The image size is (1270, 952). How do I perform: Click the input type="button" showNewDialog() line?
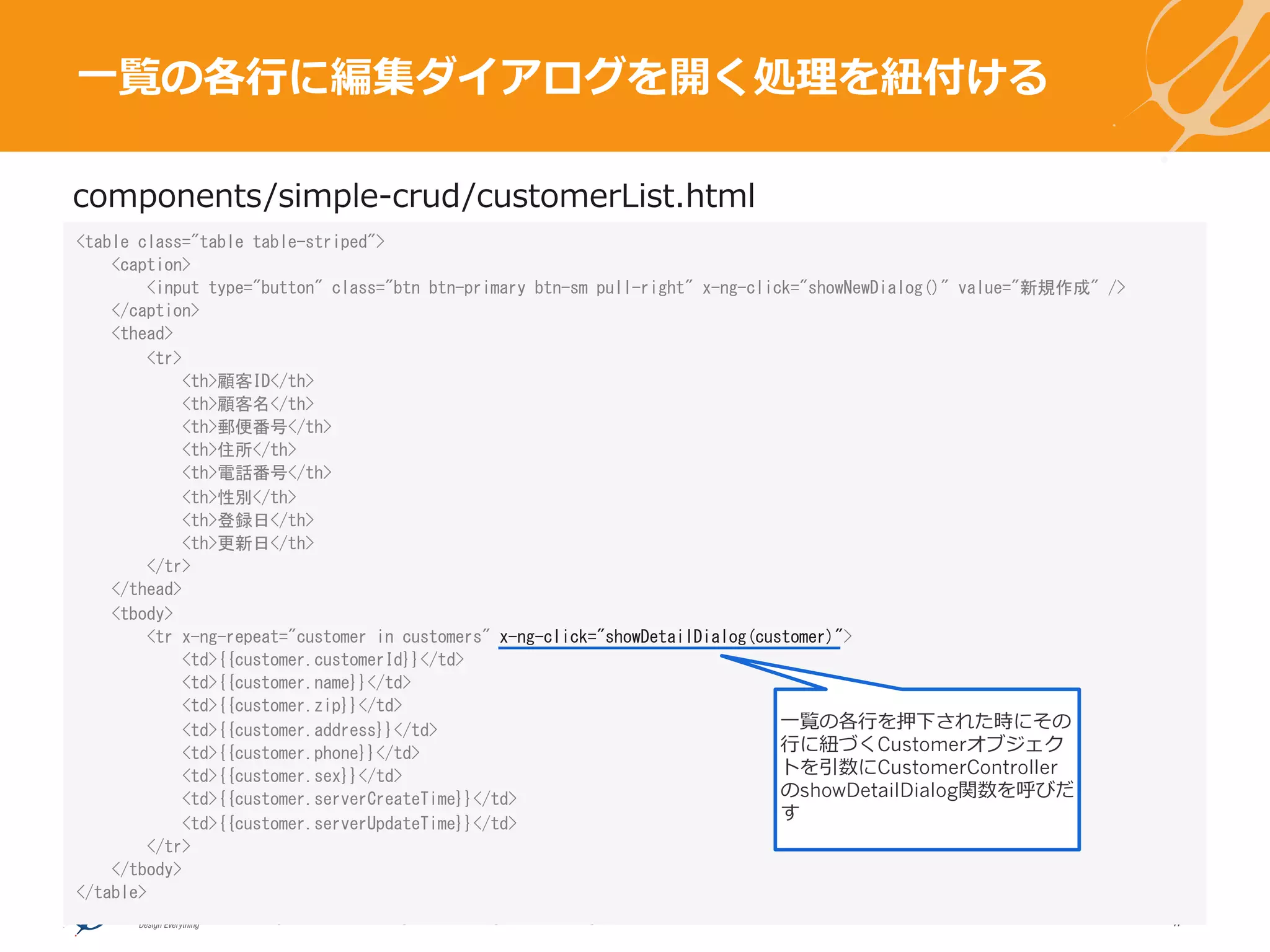pos(636,288)
